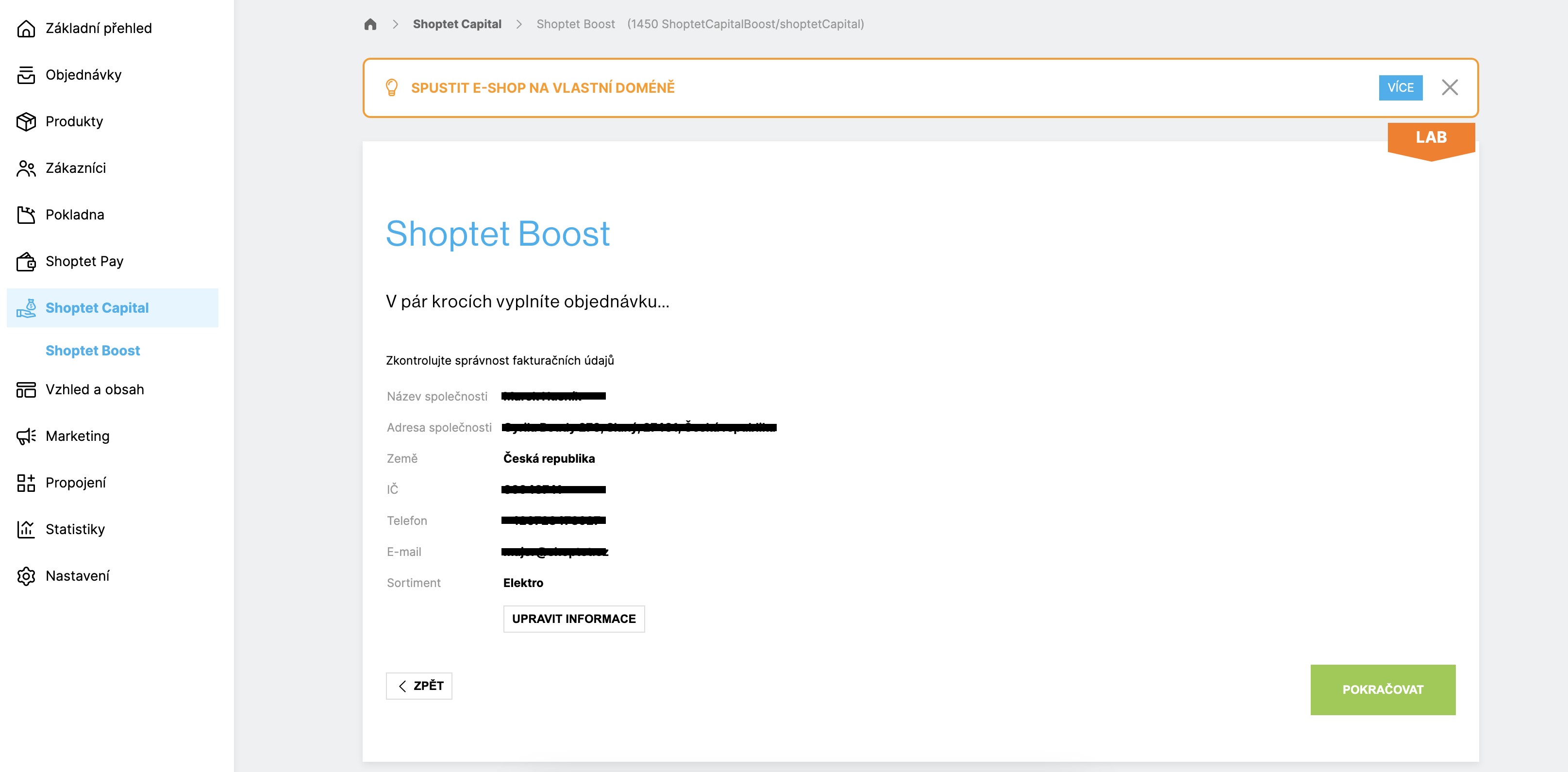Go to home via breadcrumb house icon
The width and height of the screenshot is (1568, 772).
[x=370, y=24]
